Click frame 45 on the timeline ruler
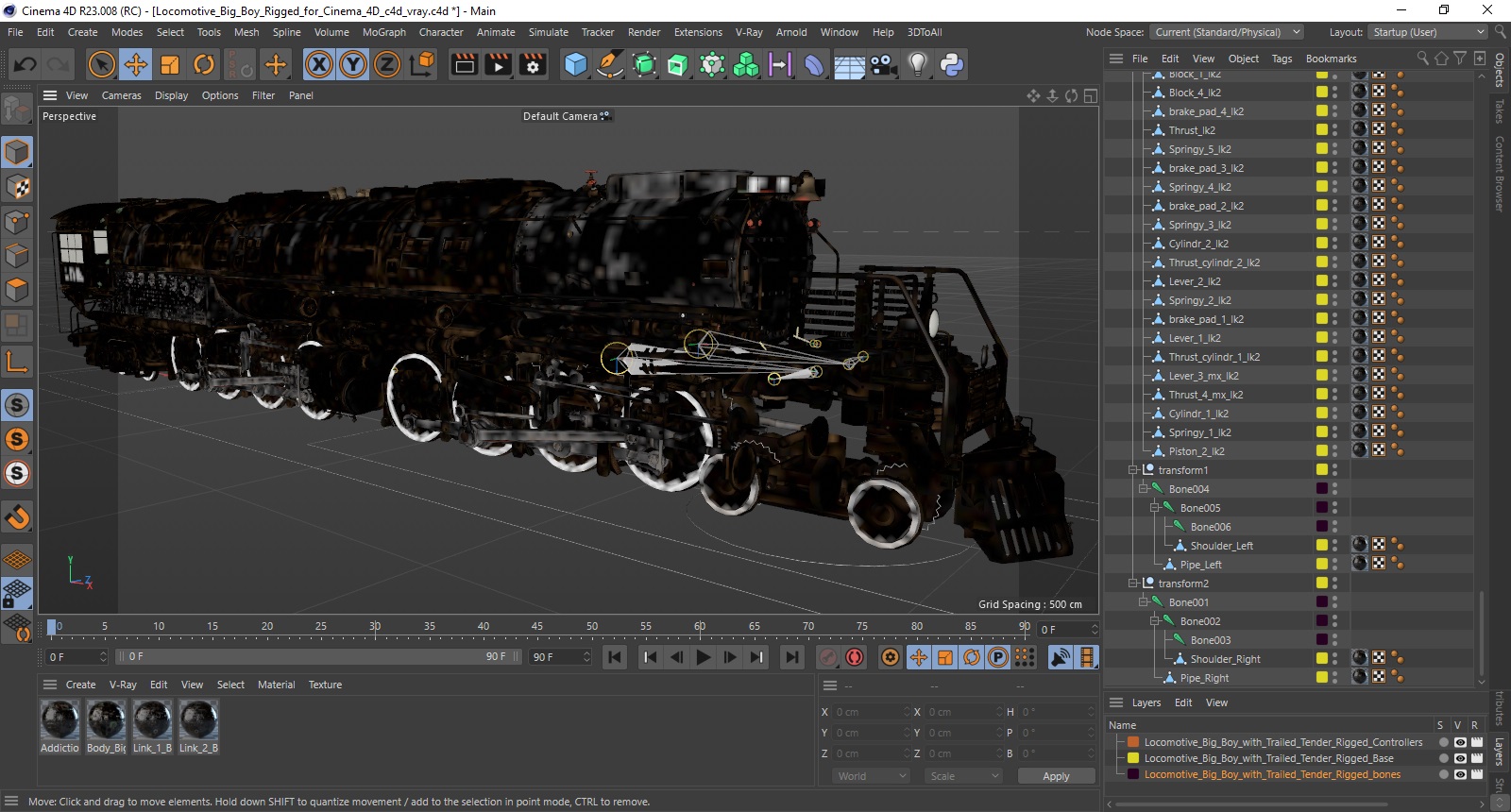The image size is (1511, 812). point(536,626)
